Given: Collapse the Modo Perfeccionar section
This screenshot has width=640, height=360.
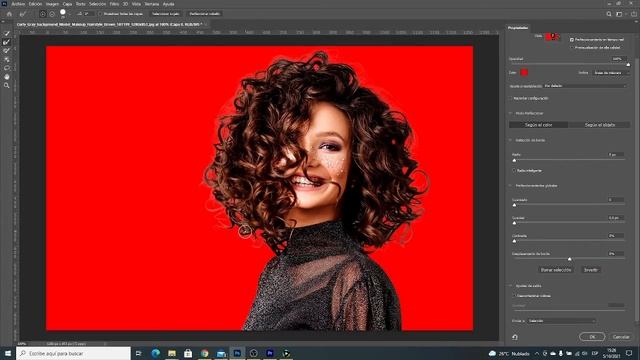Looking at the screenshot, I should click(511, 113).
